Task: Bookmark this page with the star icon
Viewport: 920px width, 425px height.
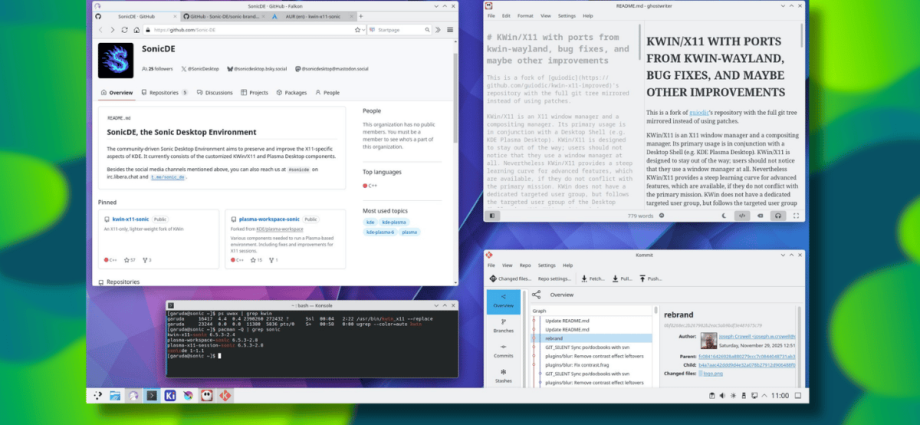Action: pos(357,30)
